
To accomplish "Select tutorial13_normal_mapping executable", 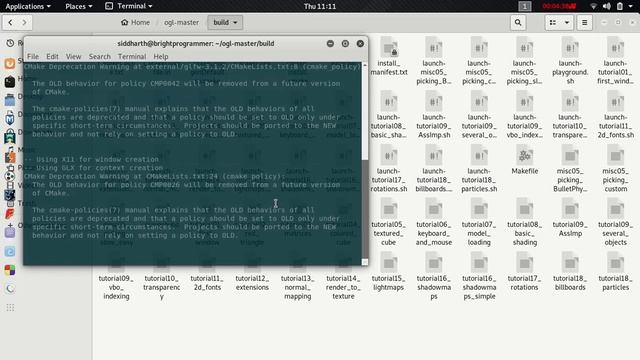I will click(298, 287).
